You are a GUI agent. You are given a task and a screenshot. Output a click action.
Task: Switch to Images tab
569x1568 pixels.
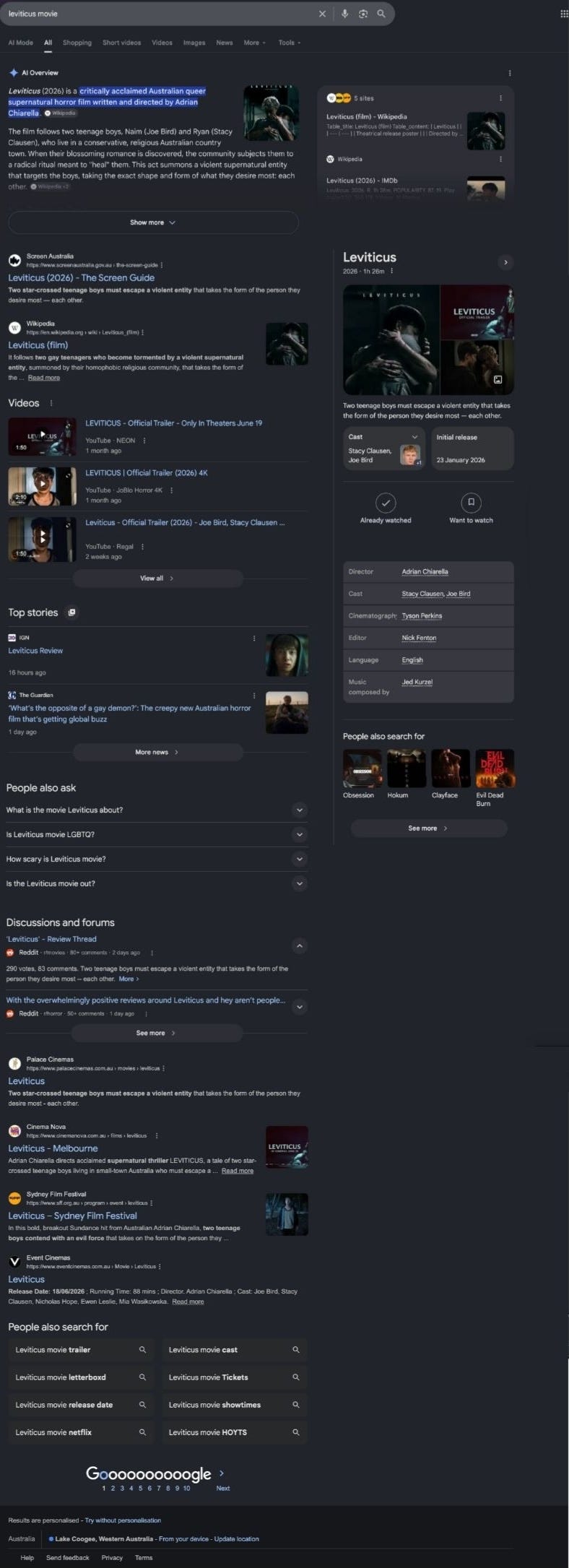pyautogui.click(x=194, y=43)
